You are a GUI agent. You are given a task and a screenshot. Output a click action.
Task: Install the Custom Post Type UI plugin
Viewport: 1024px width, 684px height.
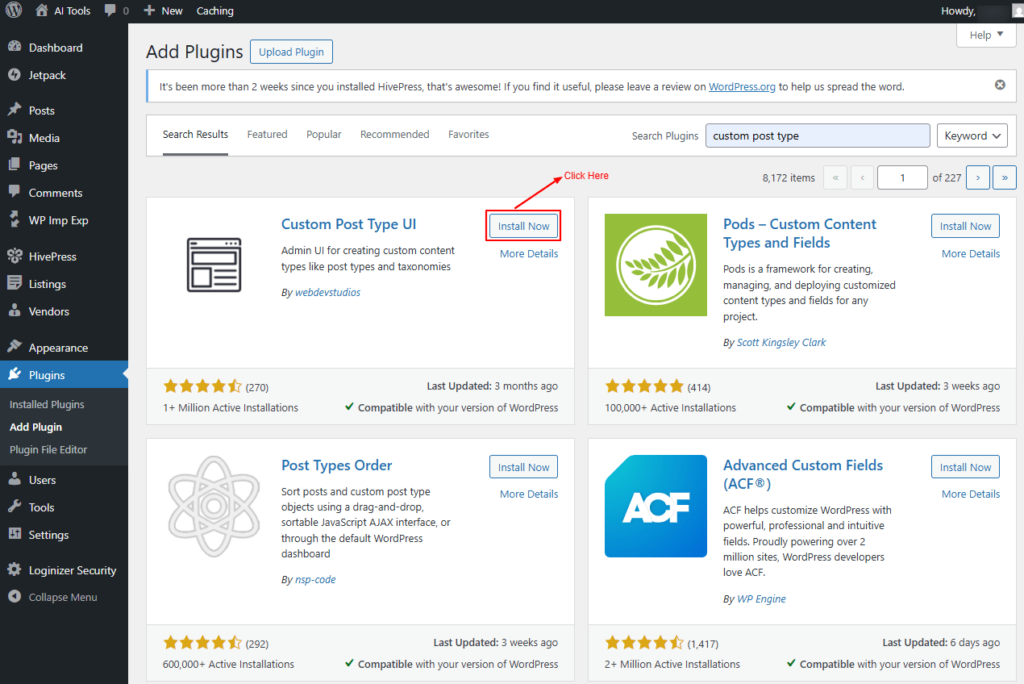(x=523, y=226)
